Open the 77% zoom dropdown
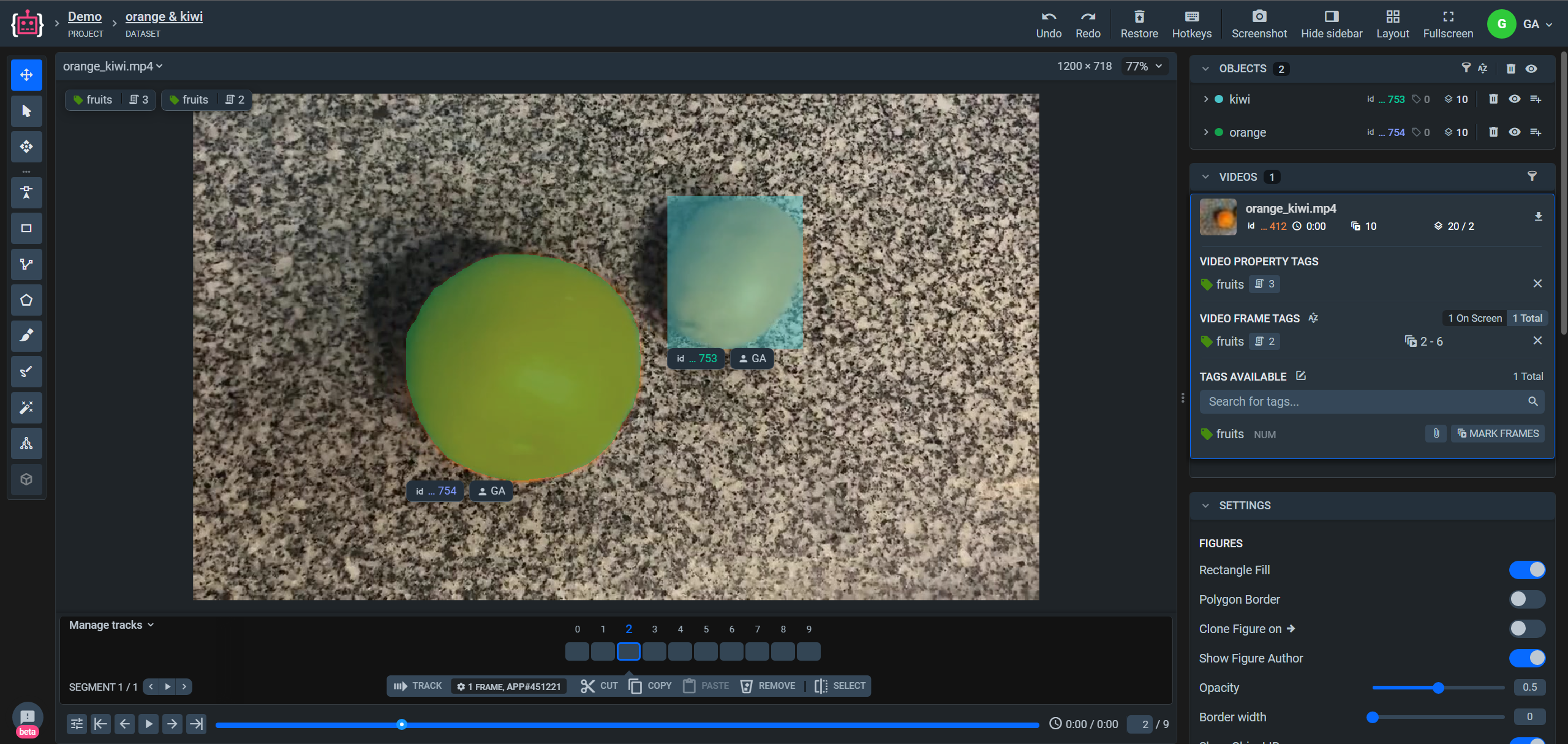This screenshot has width=1568, height=744. pos(1144,66)
